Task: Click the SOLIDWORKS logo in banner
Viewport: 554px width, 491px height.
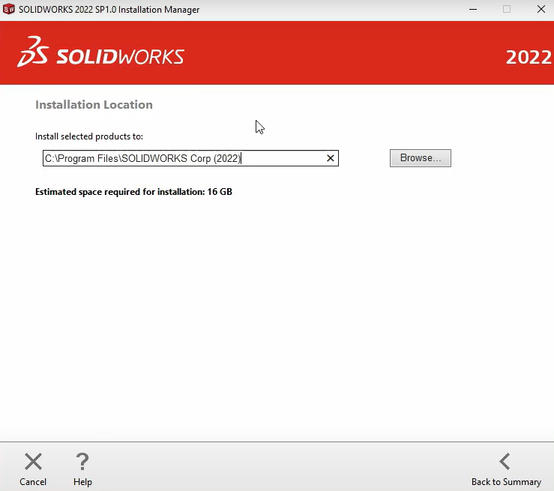Action: (101, 52)
